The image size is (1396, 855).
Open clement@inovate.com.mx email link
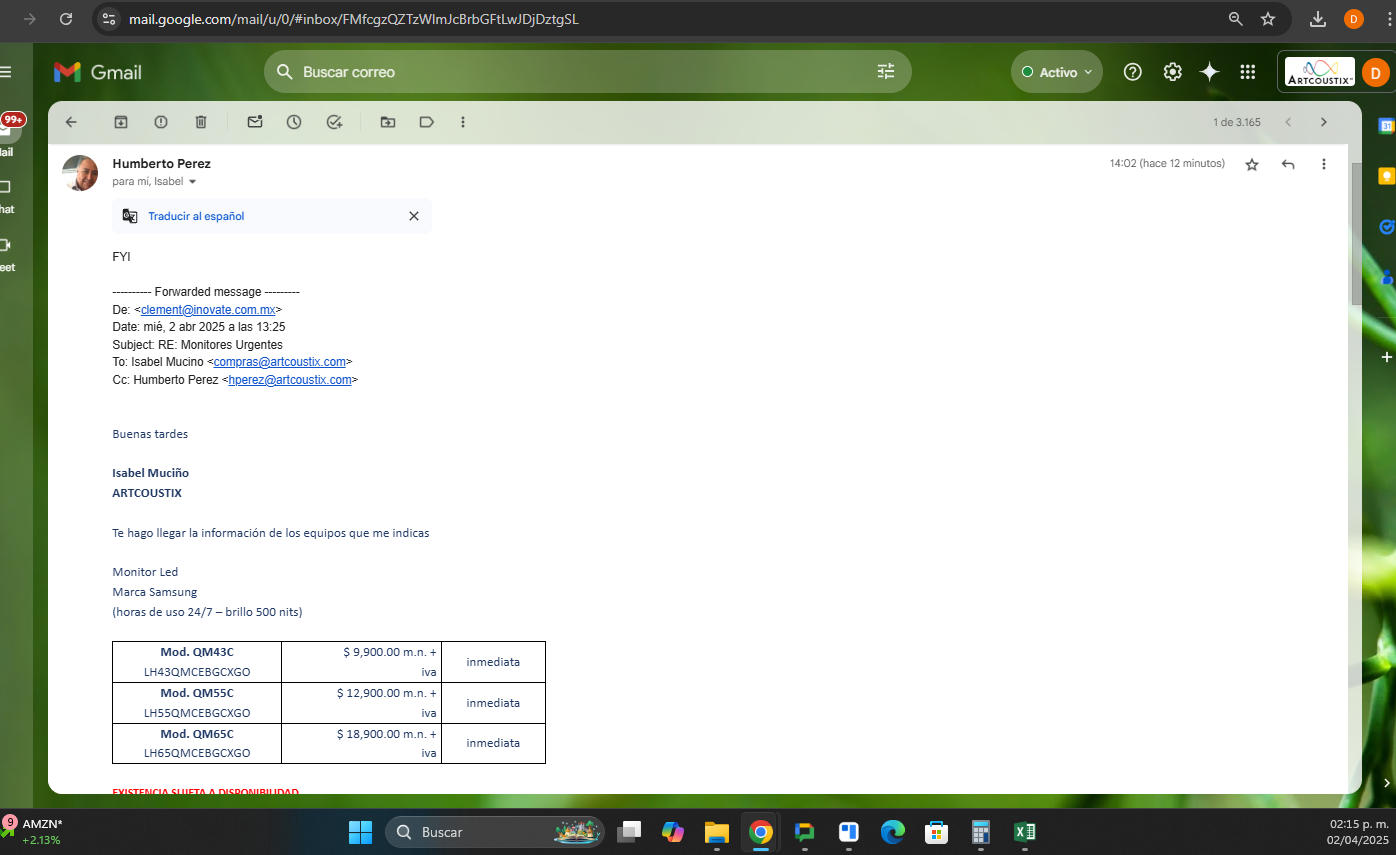click(x=208, y=310)
